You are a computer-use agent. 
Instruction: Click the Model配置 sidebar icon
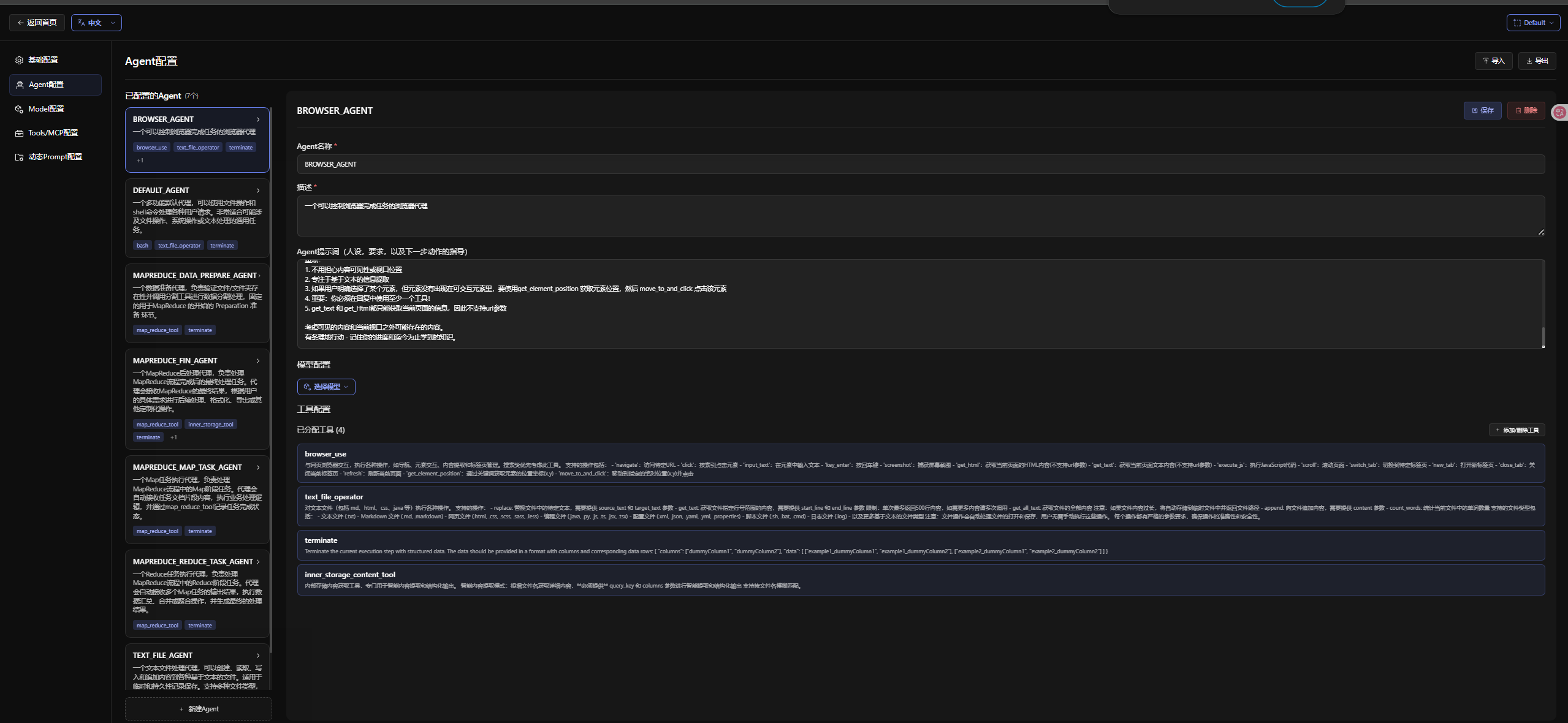click(x=19, y=109)
